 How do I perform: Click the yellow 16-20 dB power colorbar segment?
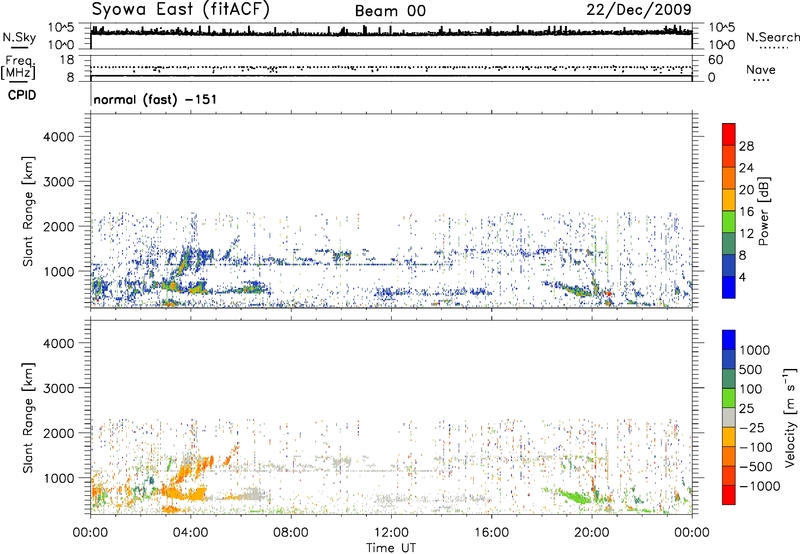pyautogui.click(x=729, y=199)
